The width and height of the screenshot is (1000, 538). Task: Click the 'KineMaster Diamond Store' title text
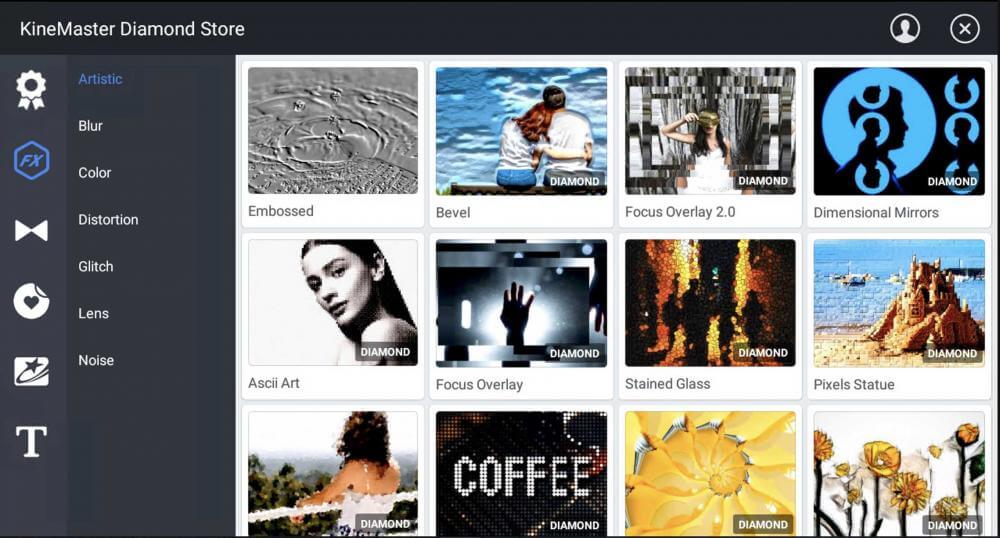click(132, 29)
